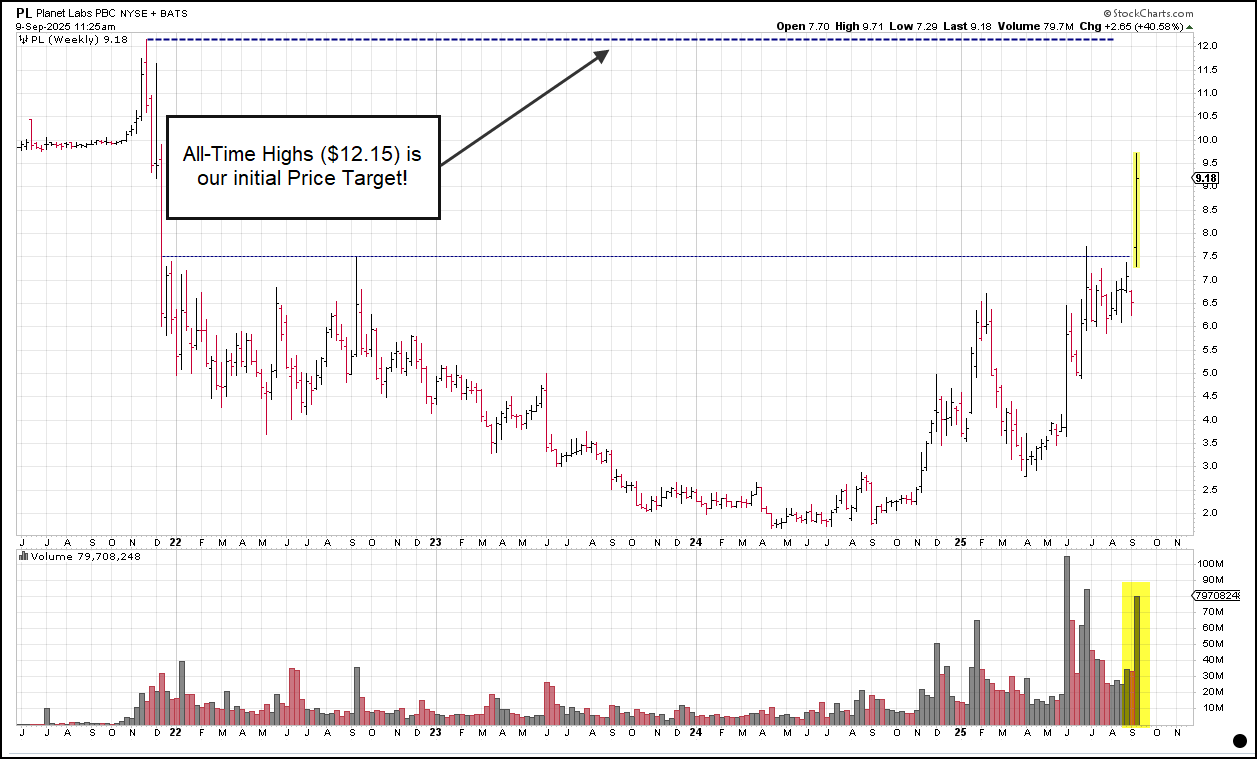Click year 23 on the price panel date axis
1257x759 pixels.
(435, 542)
